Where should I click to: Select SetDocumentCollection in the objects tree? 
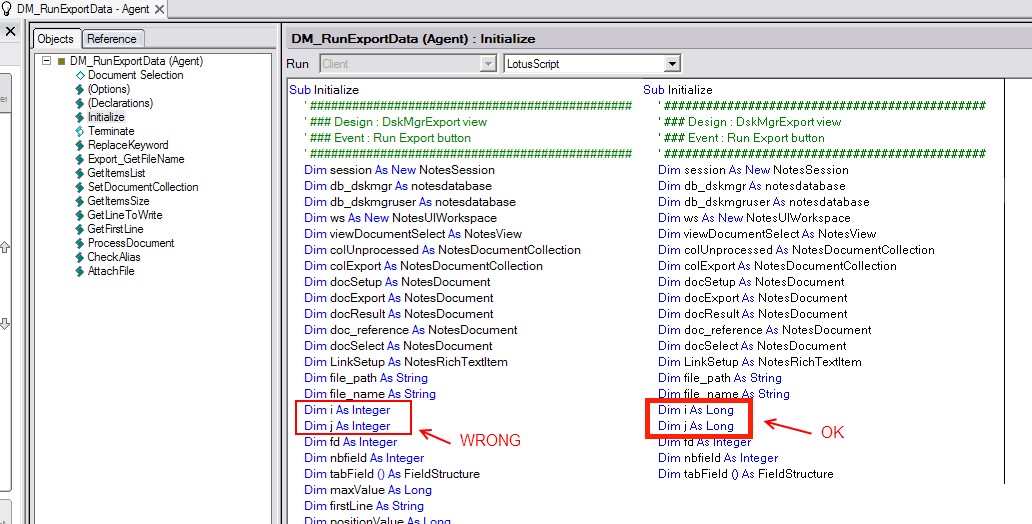142,187
